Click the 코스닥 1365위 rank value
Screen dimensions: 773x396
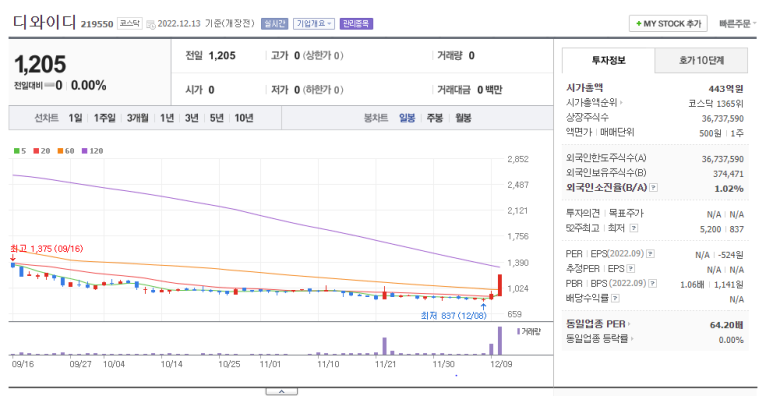pyautogui.click(x=716, y=104)
